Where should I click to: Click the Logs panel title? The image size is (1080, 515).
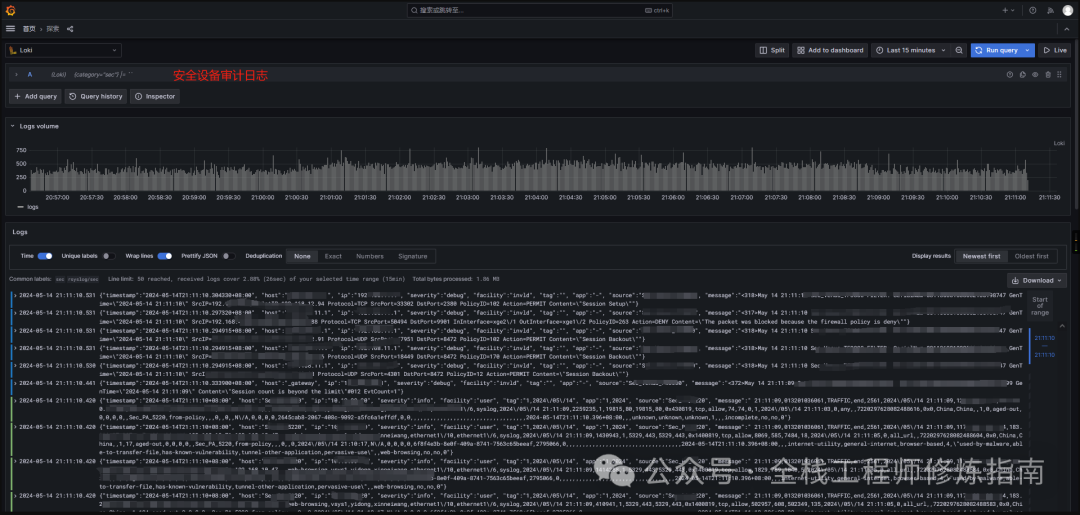[20, 232]
